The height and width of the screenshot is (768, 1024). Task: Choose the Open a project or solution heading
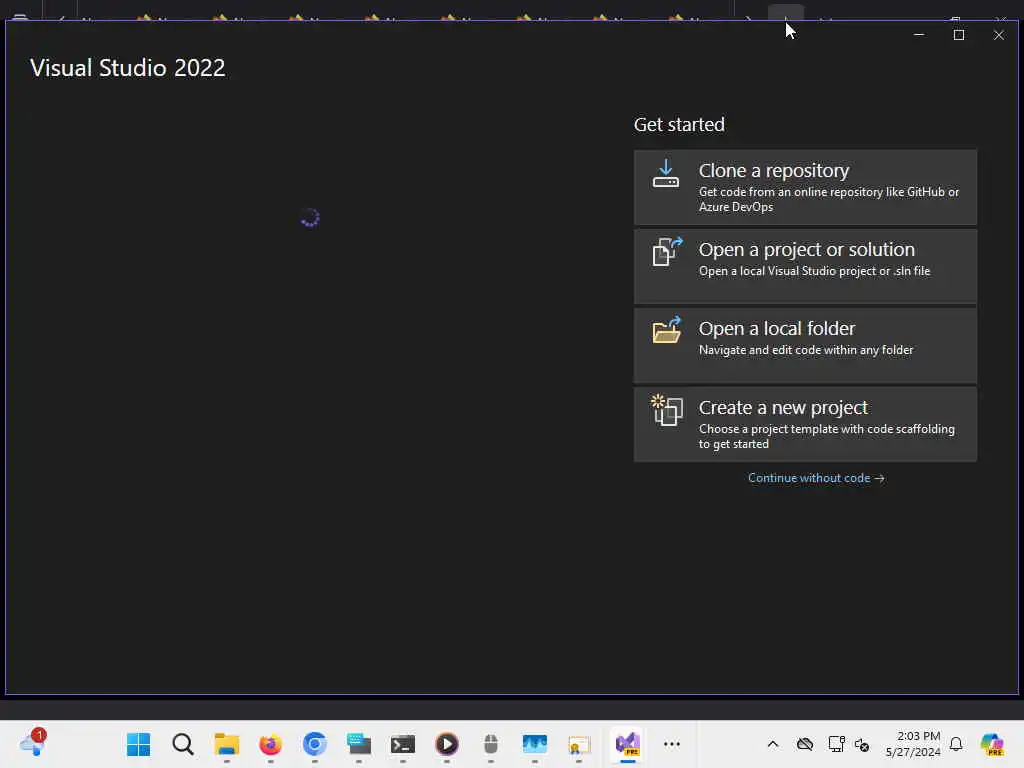pyautogui.click(x=807, y=249)
